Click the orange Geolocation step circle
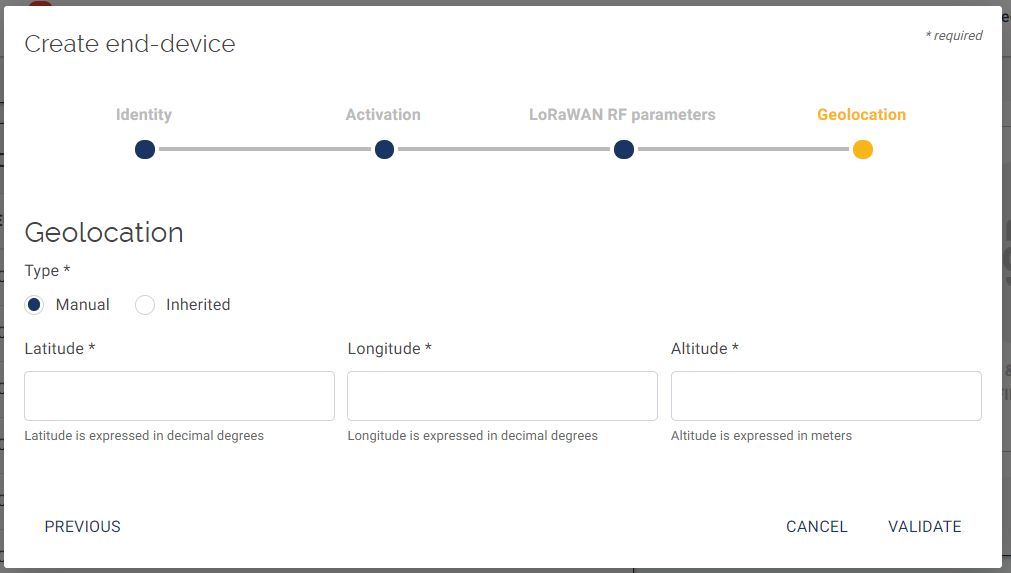Screen dimensions: 1011x573 pos(863,150)
